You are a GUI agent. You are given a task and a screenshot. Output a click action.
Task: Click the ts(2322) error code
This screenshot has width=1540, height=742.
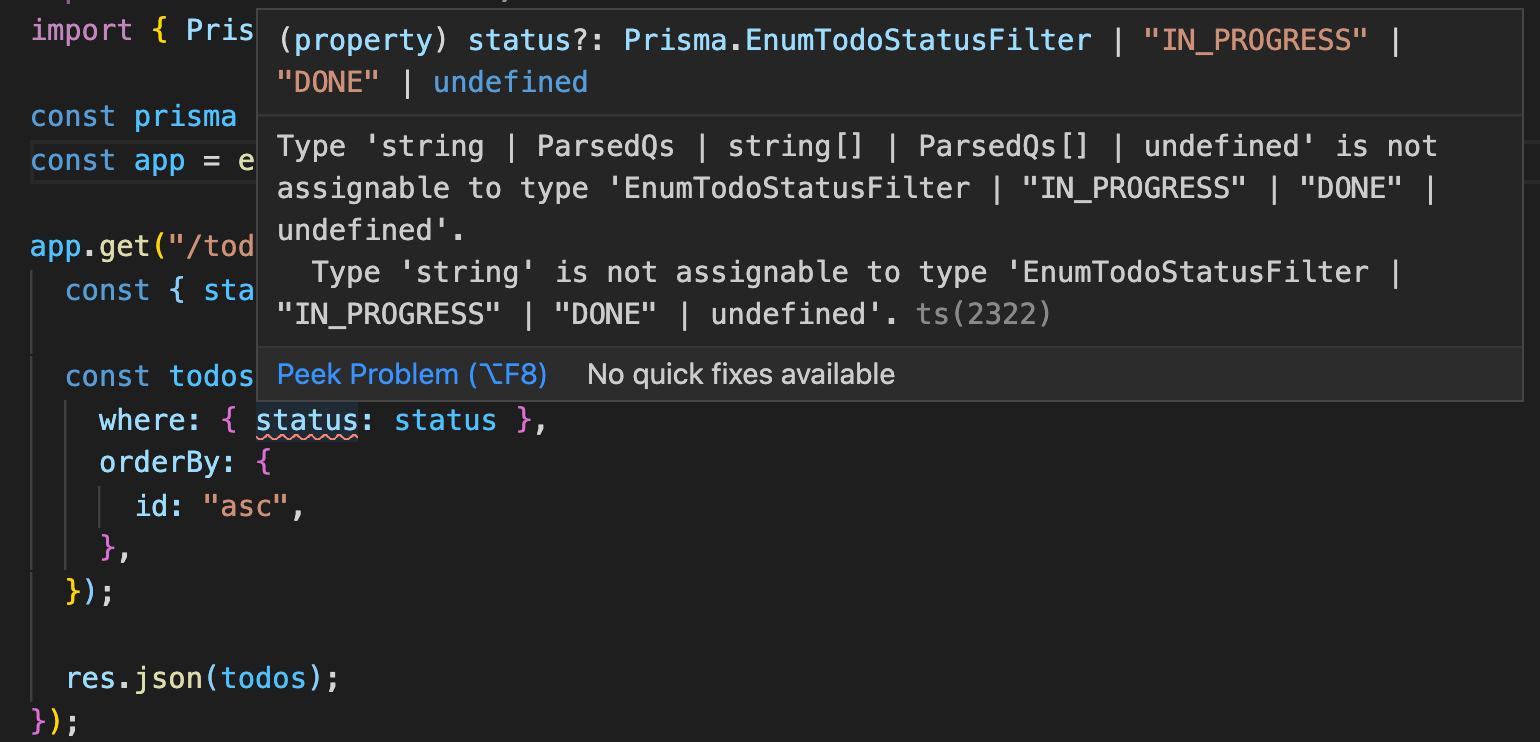(982, 314)
